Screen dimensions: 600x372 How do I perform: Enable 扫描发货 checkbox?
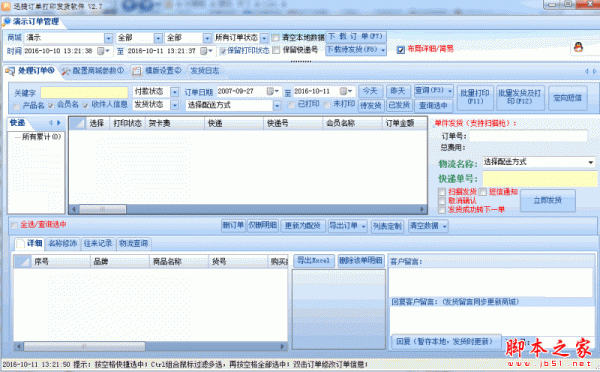[x=442, y=192]
